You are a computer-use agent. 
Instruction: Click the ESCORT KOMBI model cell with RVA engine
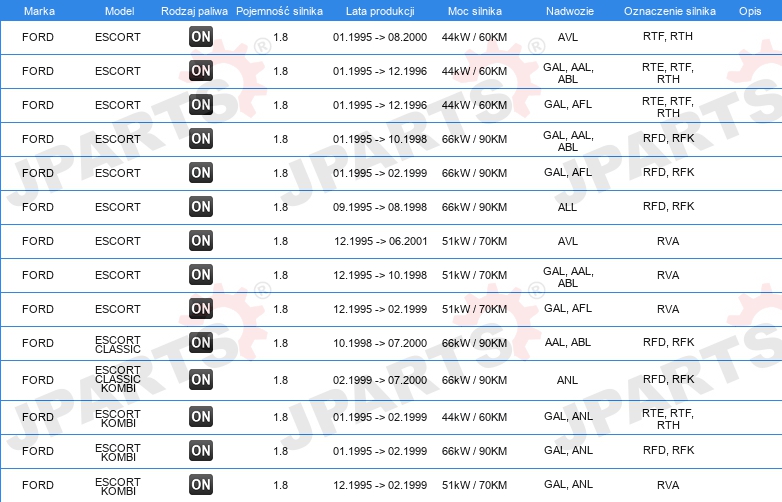point(118,486)
